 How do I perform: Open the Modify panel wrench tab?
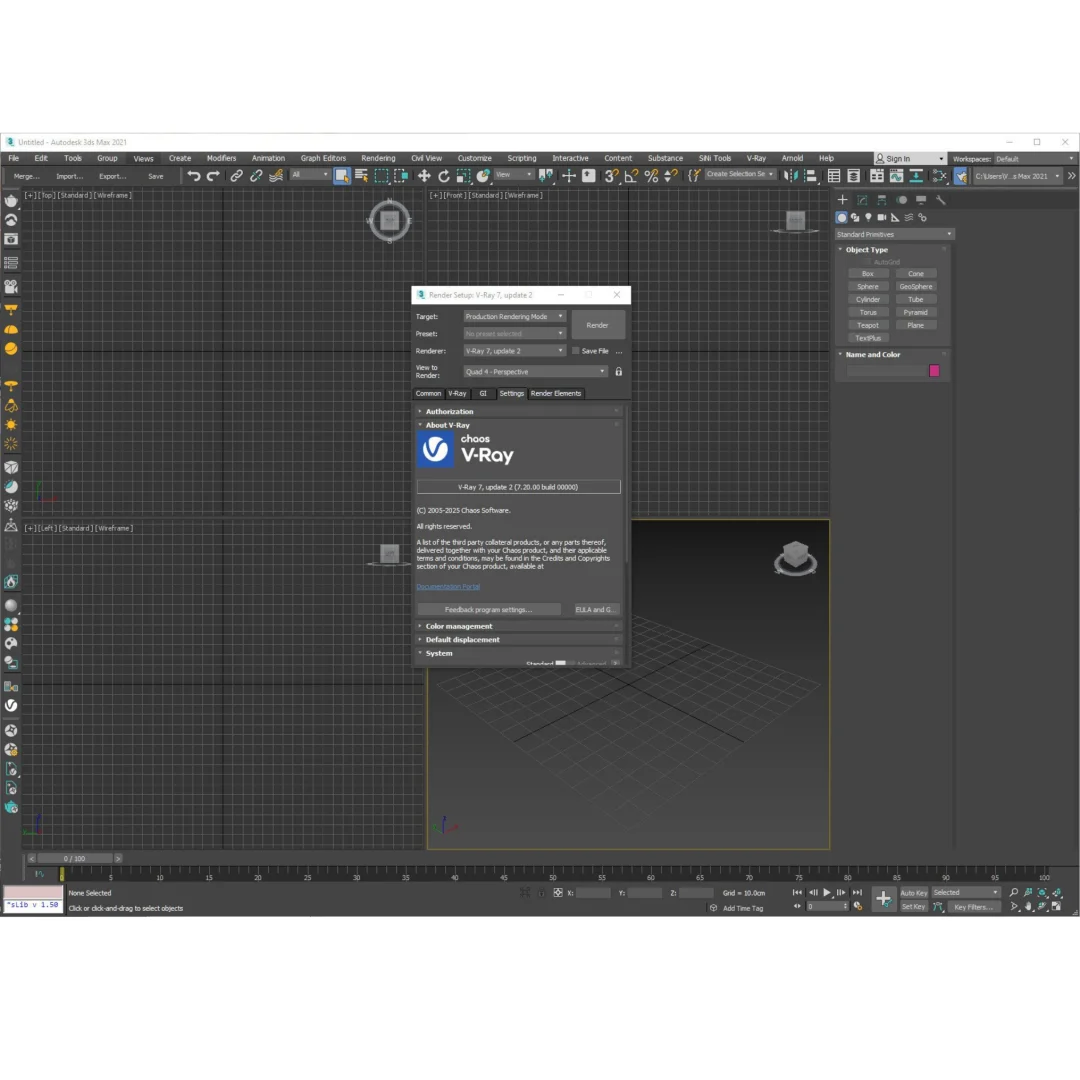(940, 200)
